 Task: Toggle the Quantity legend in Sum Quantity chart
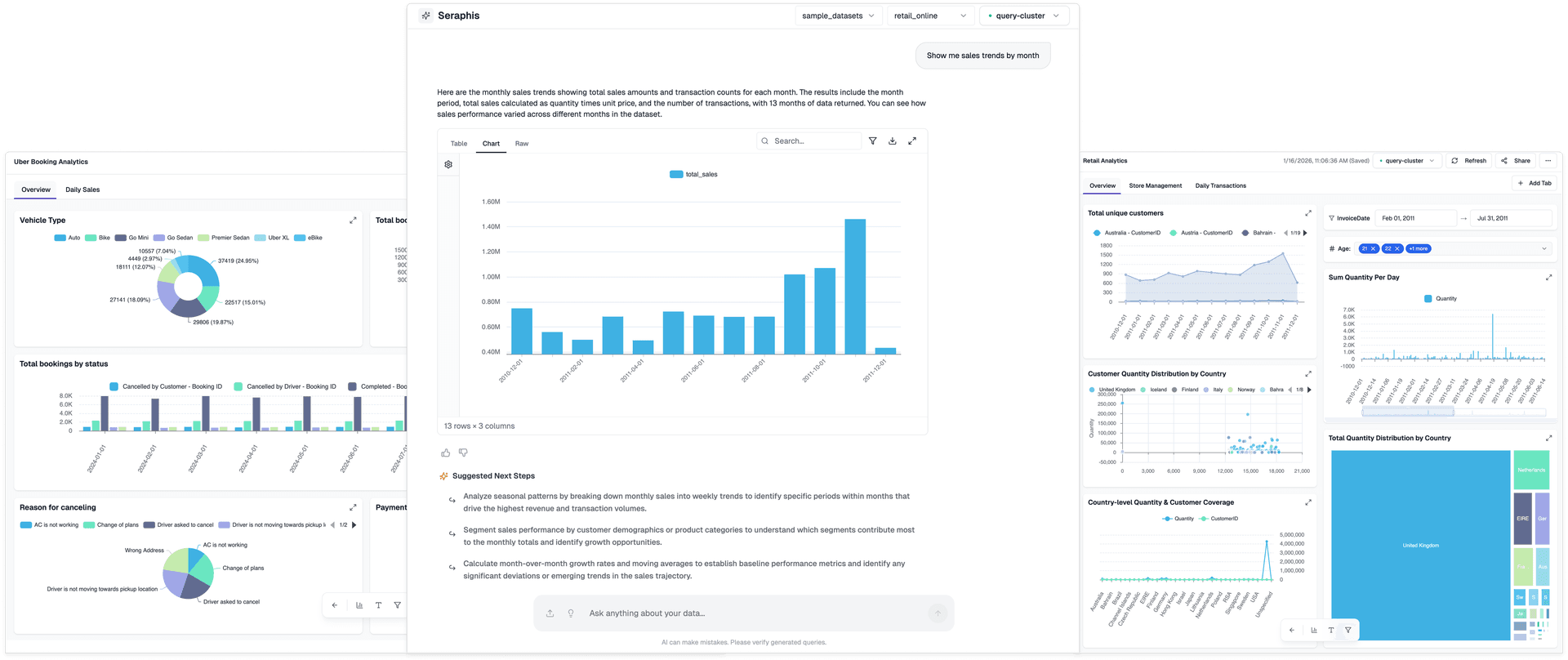tap(1441, 299)
